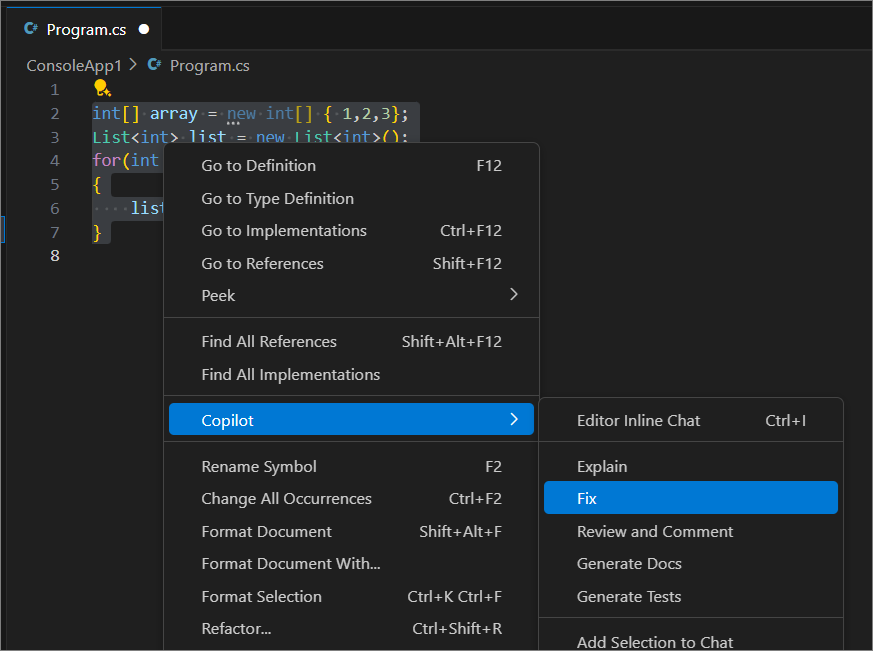Image resolution: width=873 pixels, height=651 pixels.
Task: Click the closing brace on line 7
Action: click(97, 232)
